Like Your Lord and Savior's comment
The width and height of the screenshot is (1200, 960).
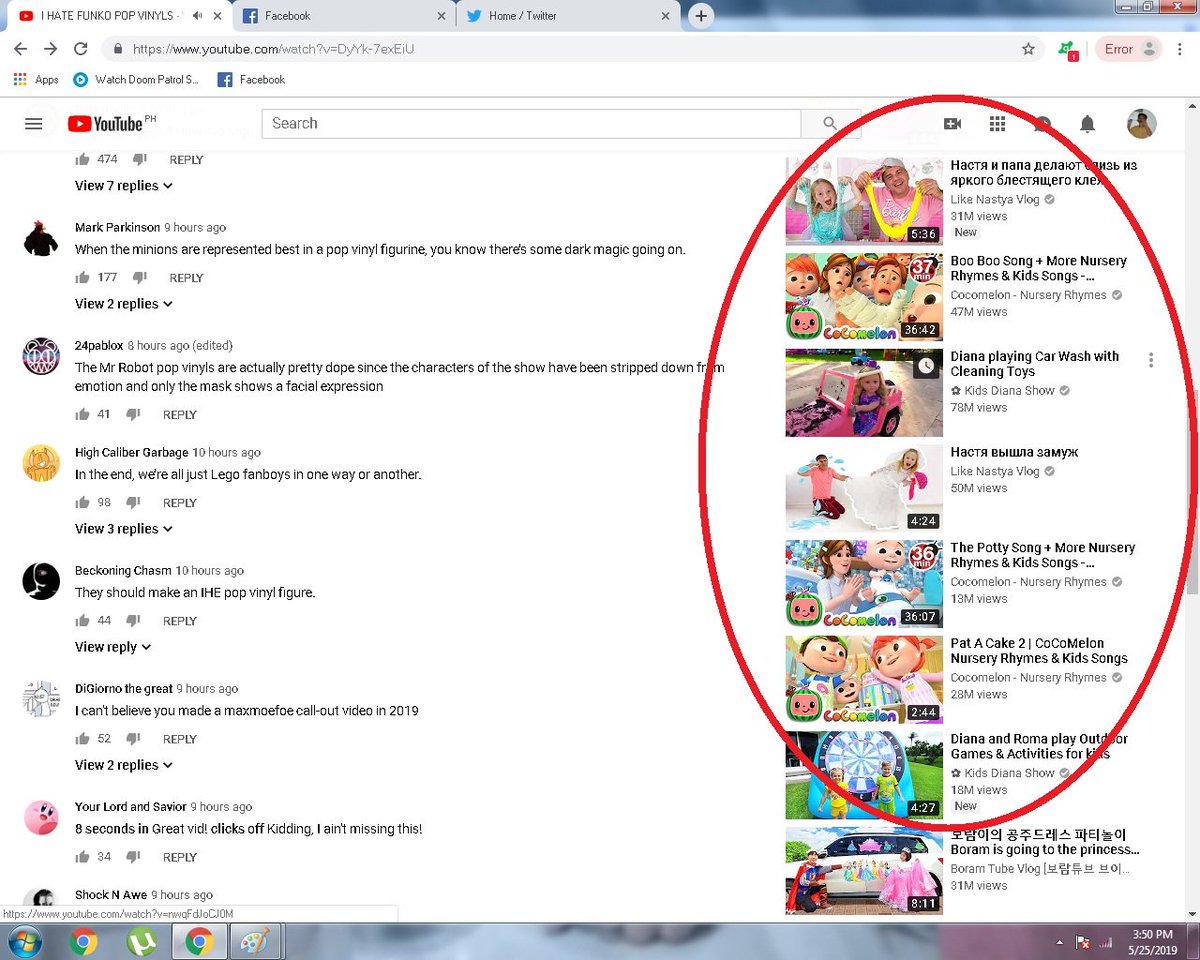coord(82,856)
